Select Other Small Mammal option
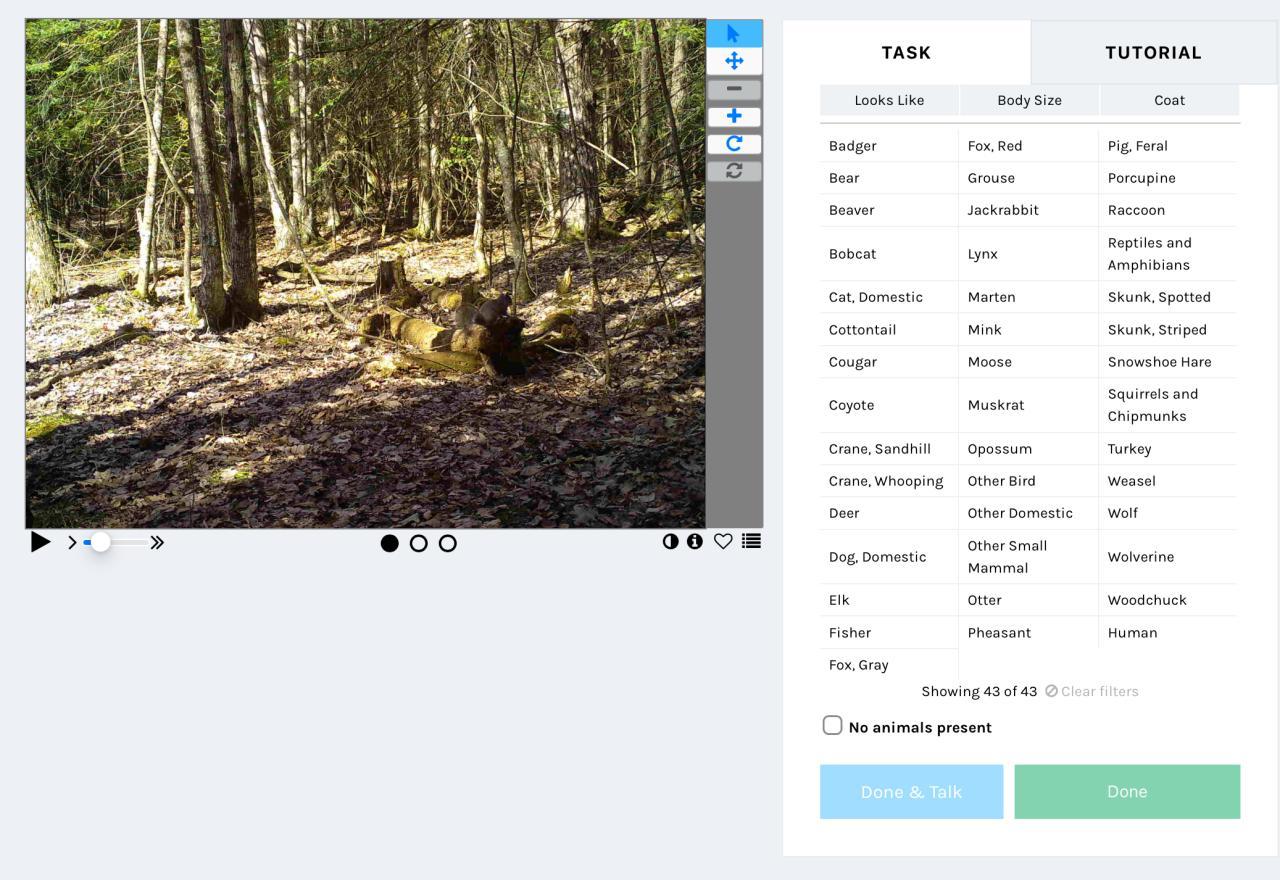 [x=1029, y=557]
